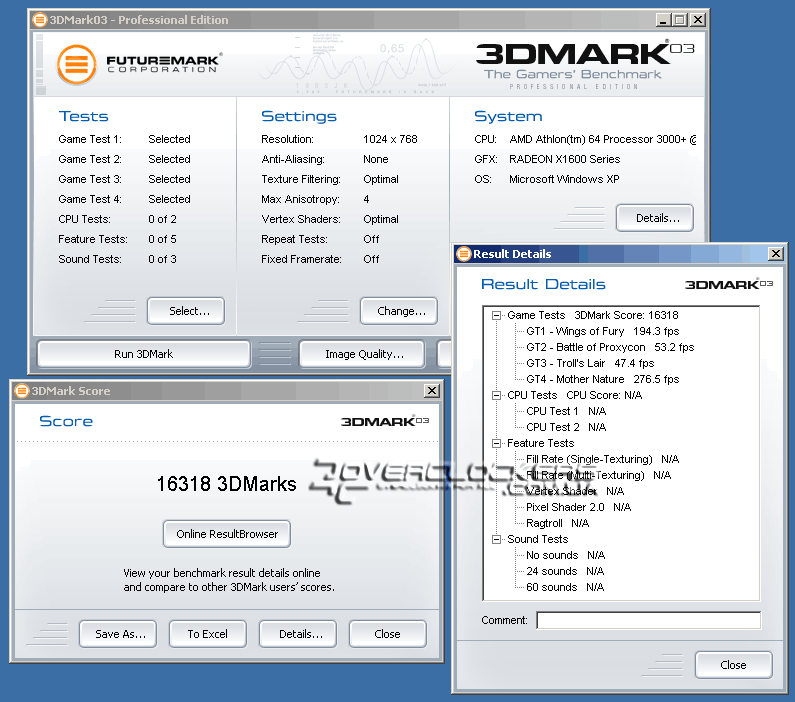795x702 pixels.
Task: Select GT4 - Mother Nature result row
Action: [603, 379]
